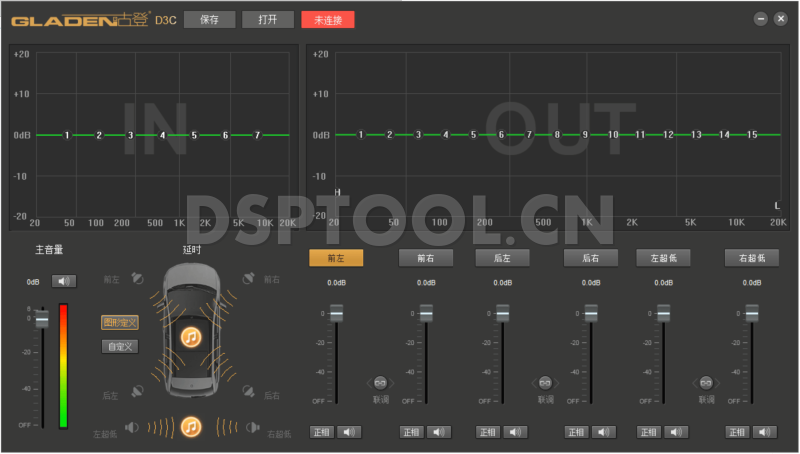Click the master volume (主音量) slider handle
Viewport: 800px width, 454px height.
[42, 319]
